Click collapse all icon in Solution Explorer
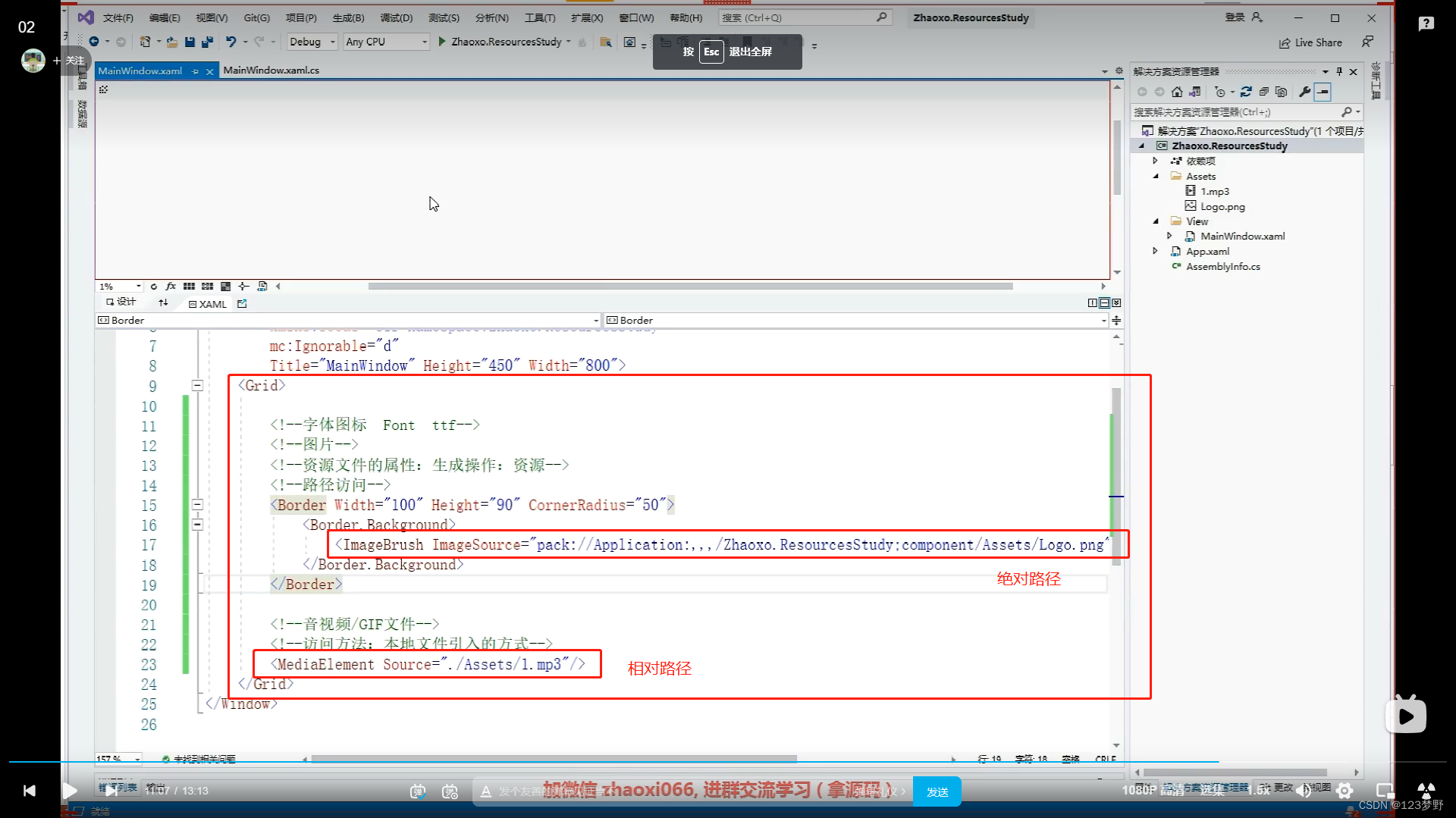The image size is (1456, 818). tap(1263, 92)
